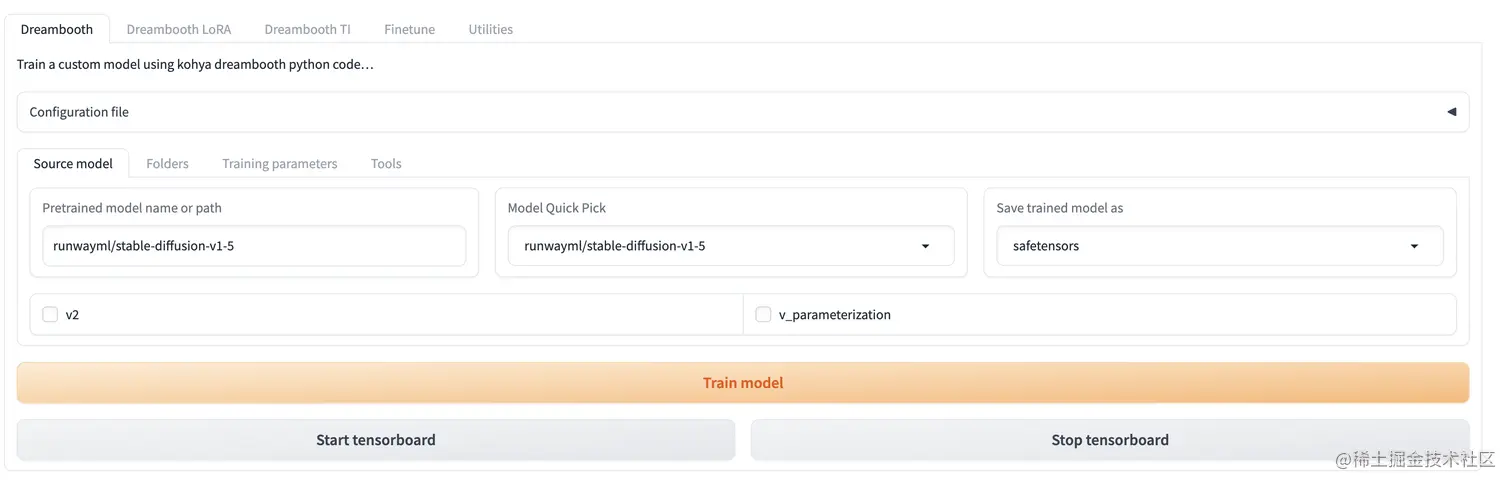The width and height of the screenshot is (1512, 486).
Task: Focus the Pretrained model name or path field
Action: click(254, 246)
